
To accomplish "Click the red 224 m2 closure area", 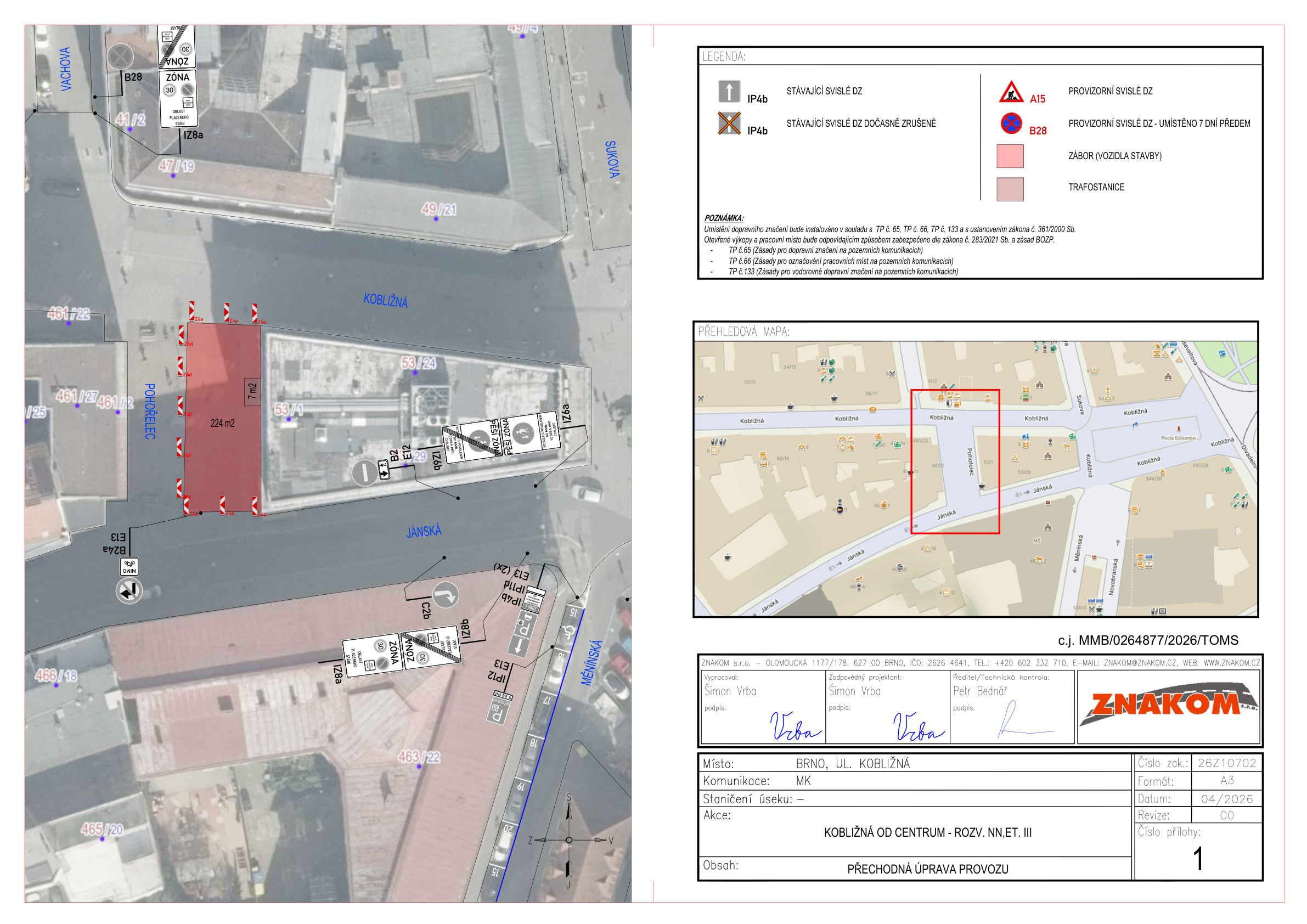I will point(223,418).
